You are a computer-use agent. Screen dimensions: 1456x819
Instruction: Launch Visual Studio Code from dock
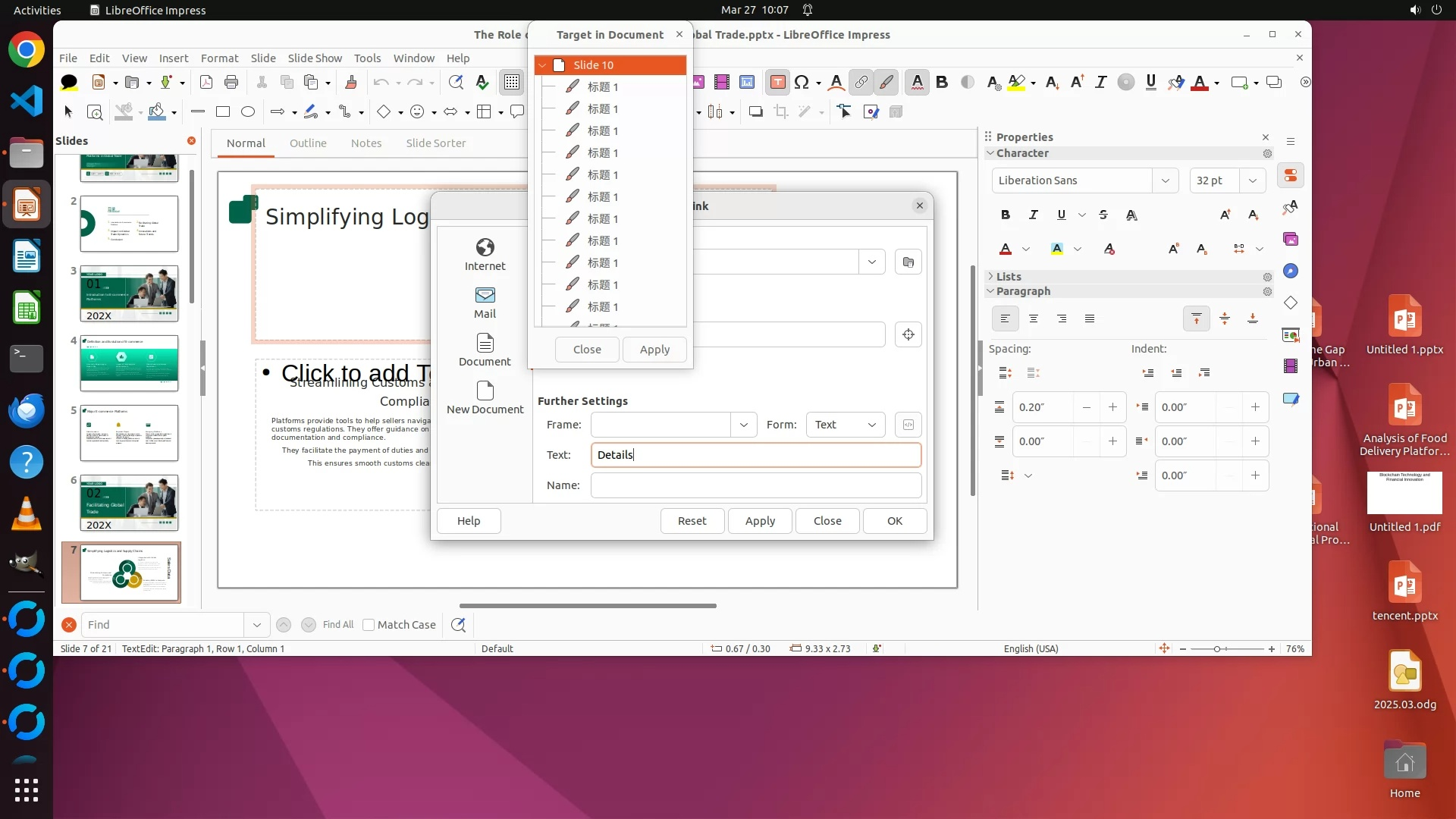click(27, 101)
